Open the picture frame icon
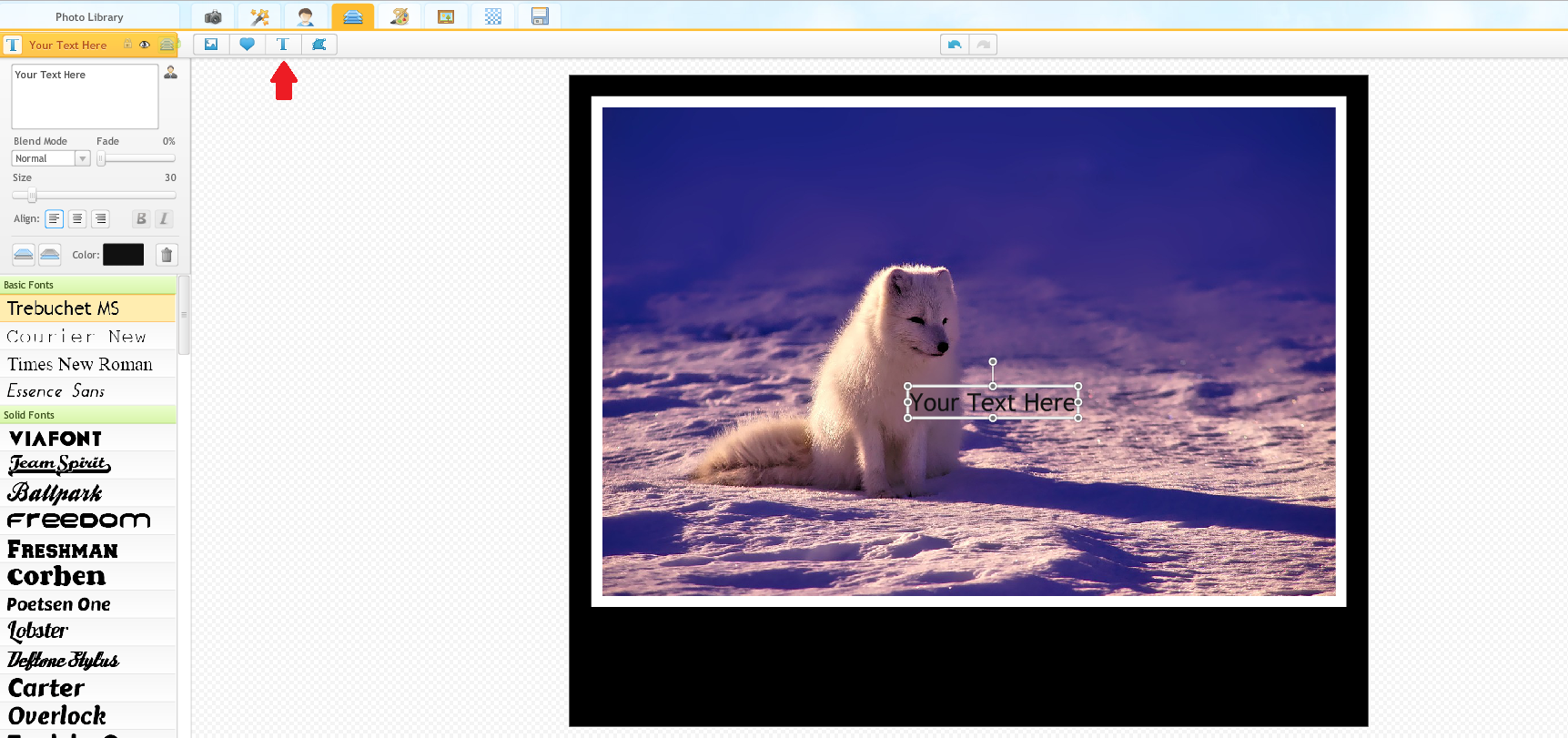This screenshot has height=738, width=1568. (446, 17)
